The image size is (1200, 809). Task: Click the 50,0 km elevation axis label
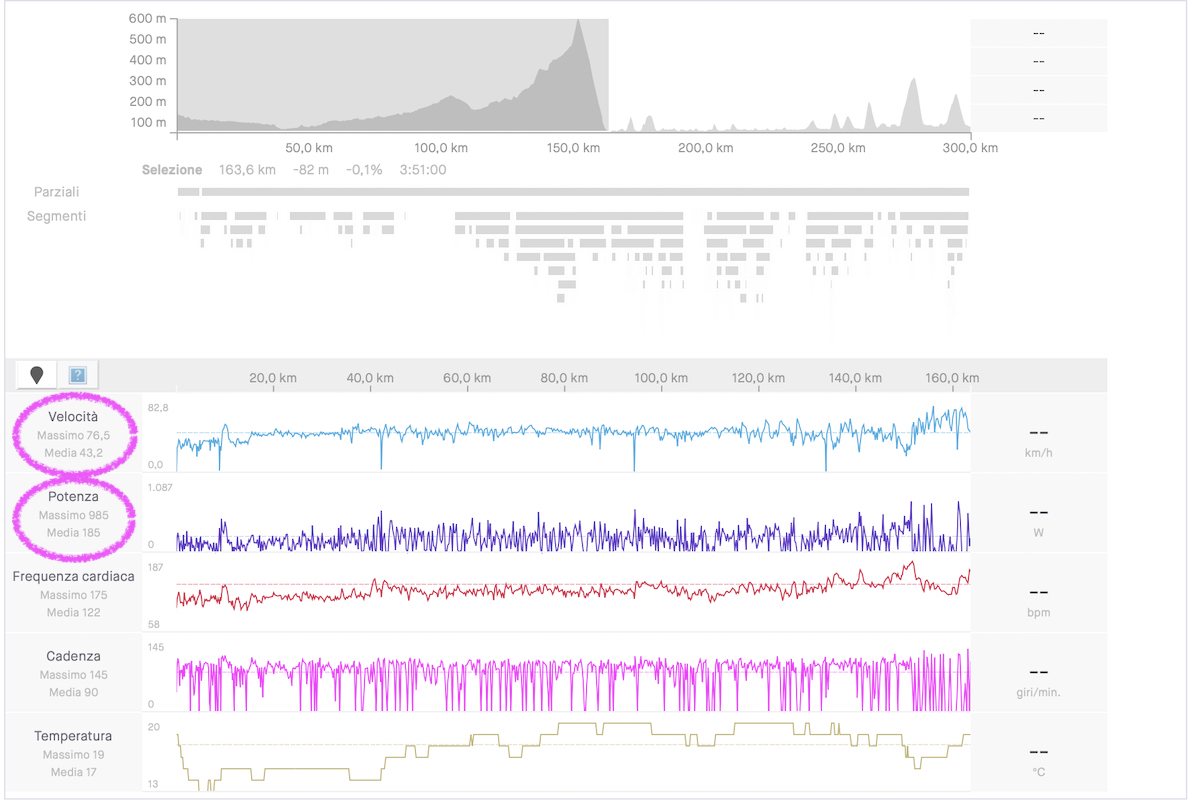pyautogui.click(x=308, y=148)
